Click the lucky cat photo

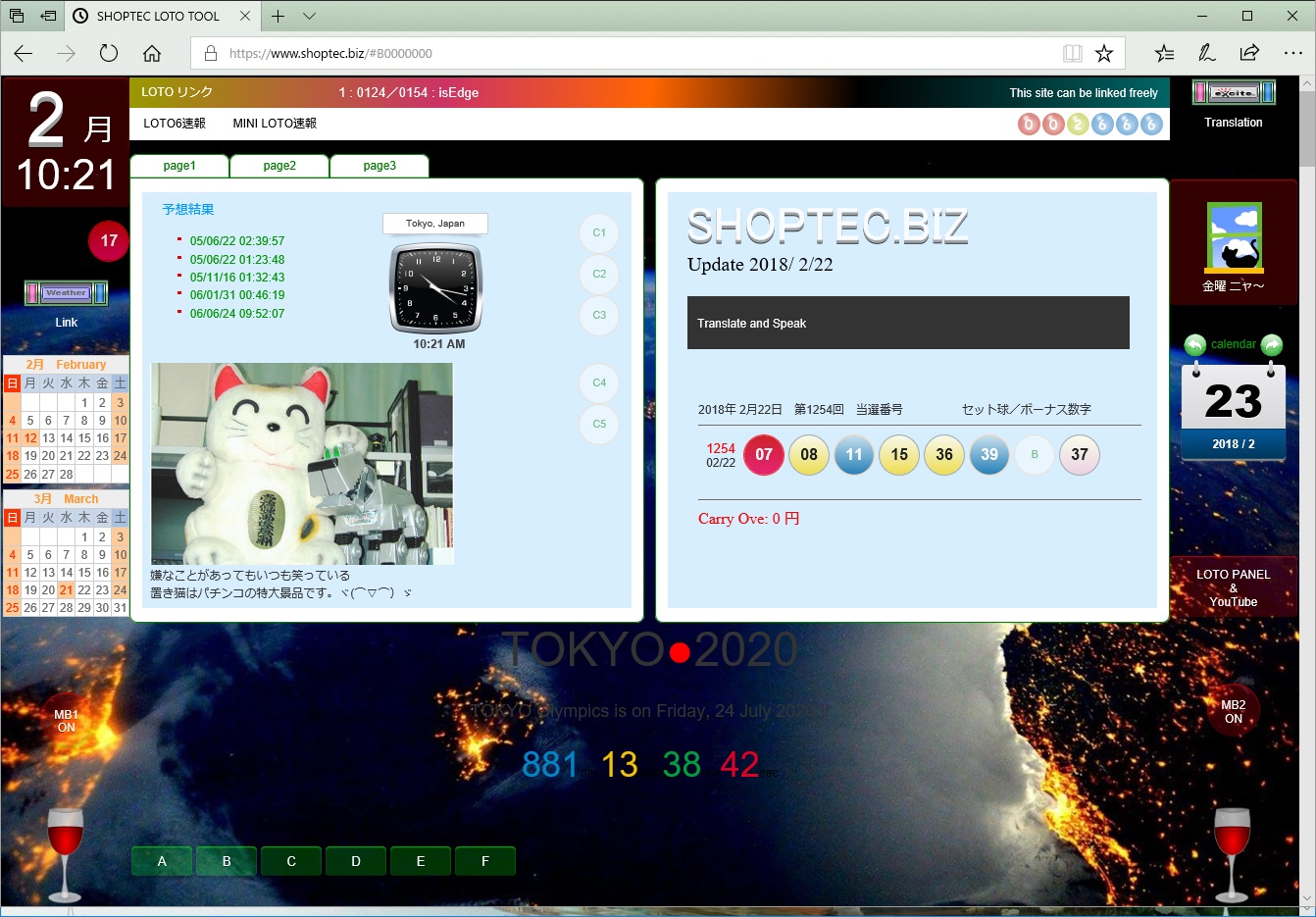tap(302, 464)
